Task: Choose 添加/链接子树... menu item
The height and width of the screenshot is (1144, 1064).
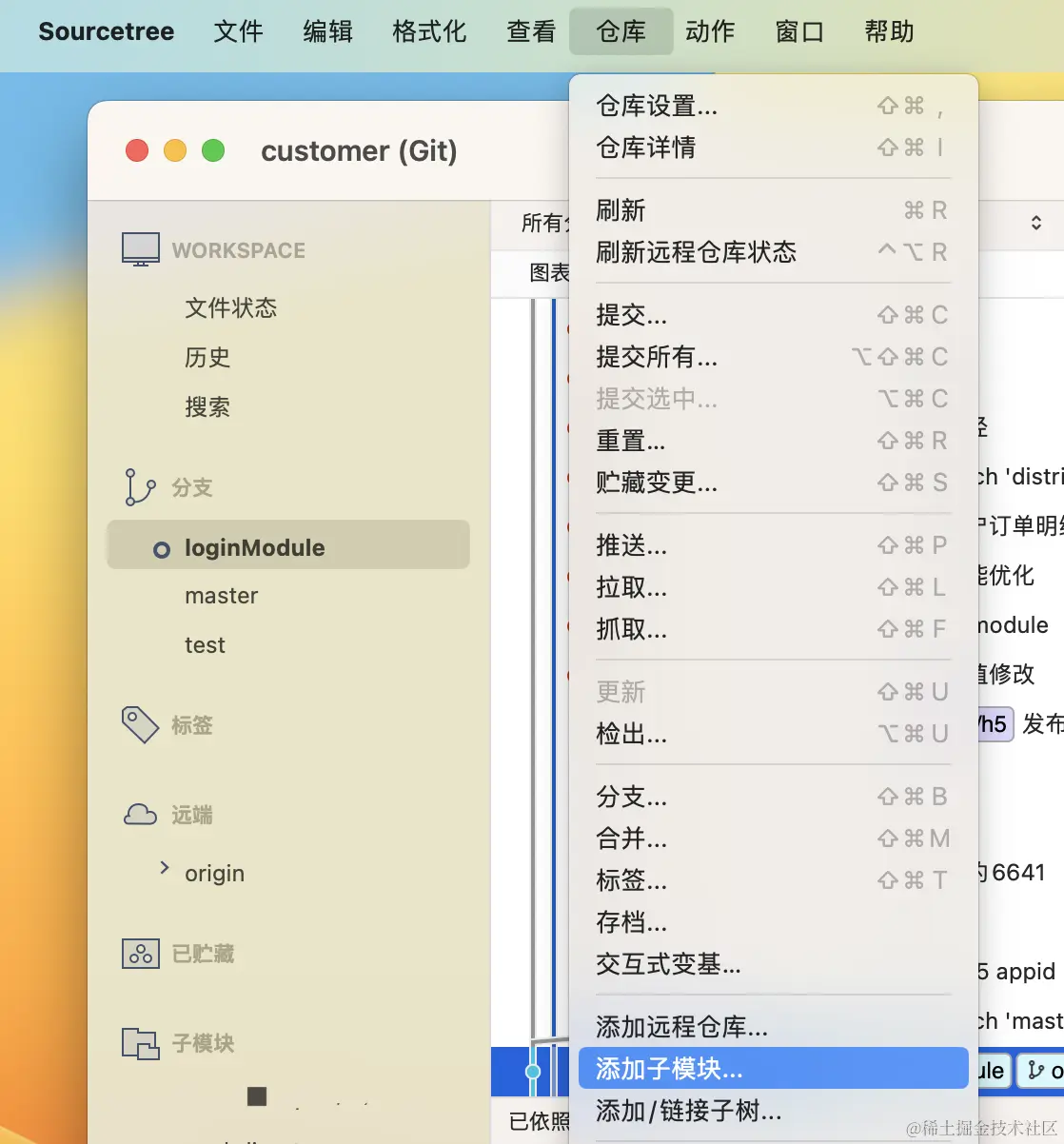Action: click(x=773, y=1111)
